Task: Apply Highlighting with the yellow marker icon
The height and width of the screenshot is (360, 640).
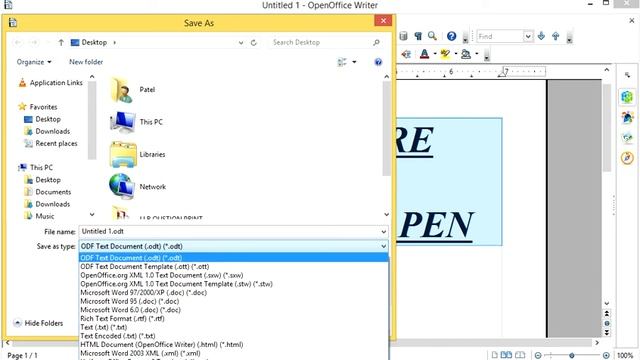Action: (445, 54)
